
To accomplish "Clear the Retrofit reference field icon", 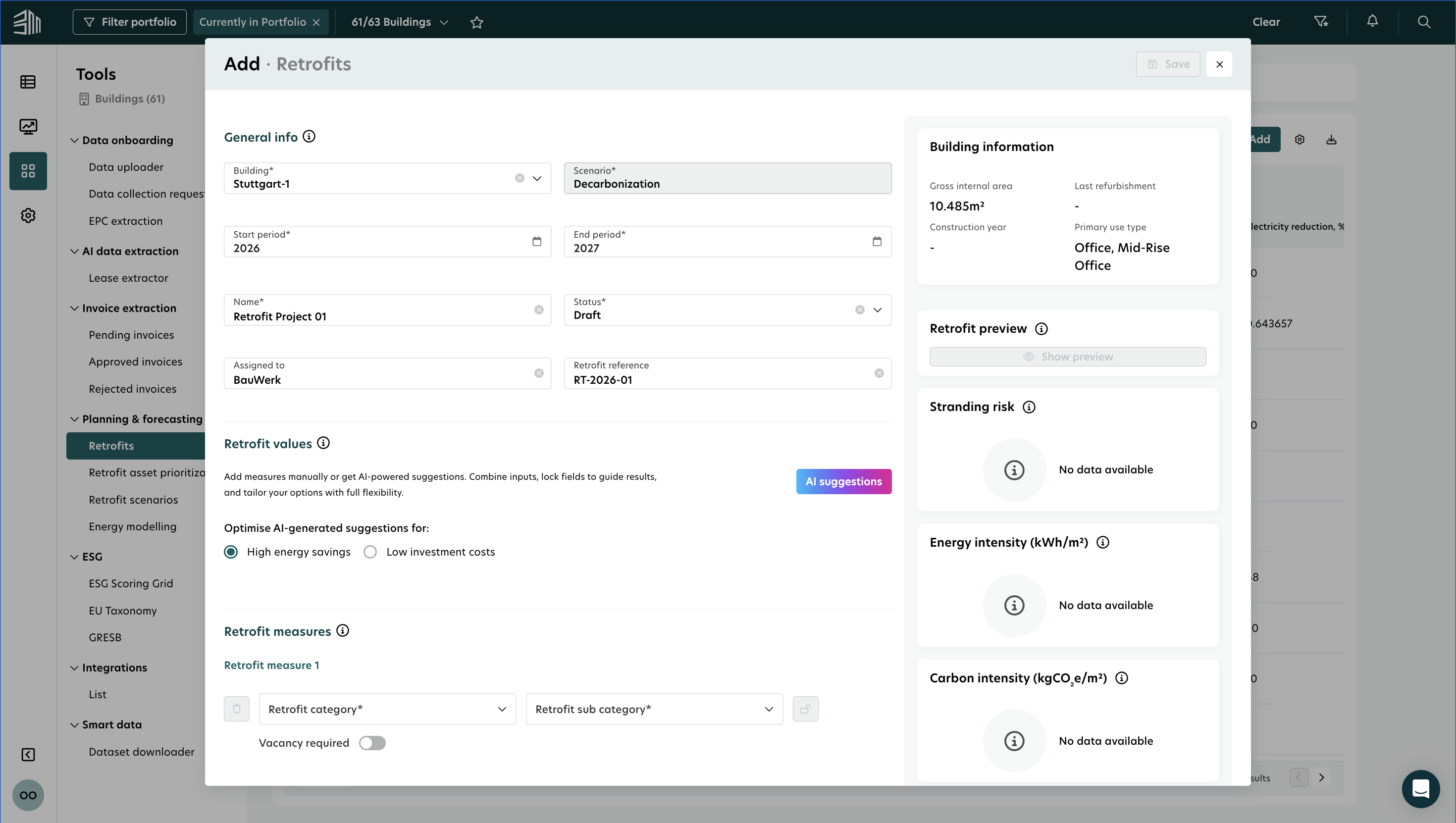I will [879, 373].
